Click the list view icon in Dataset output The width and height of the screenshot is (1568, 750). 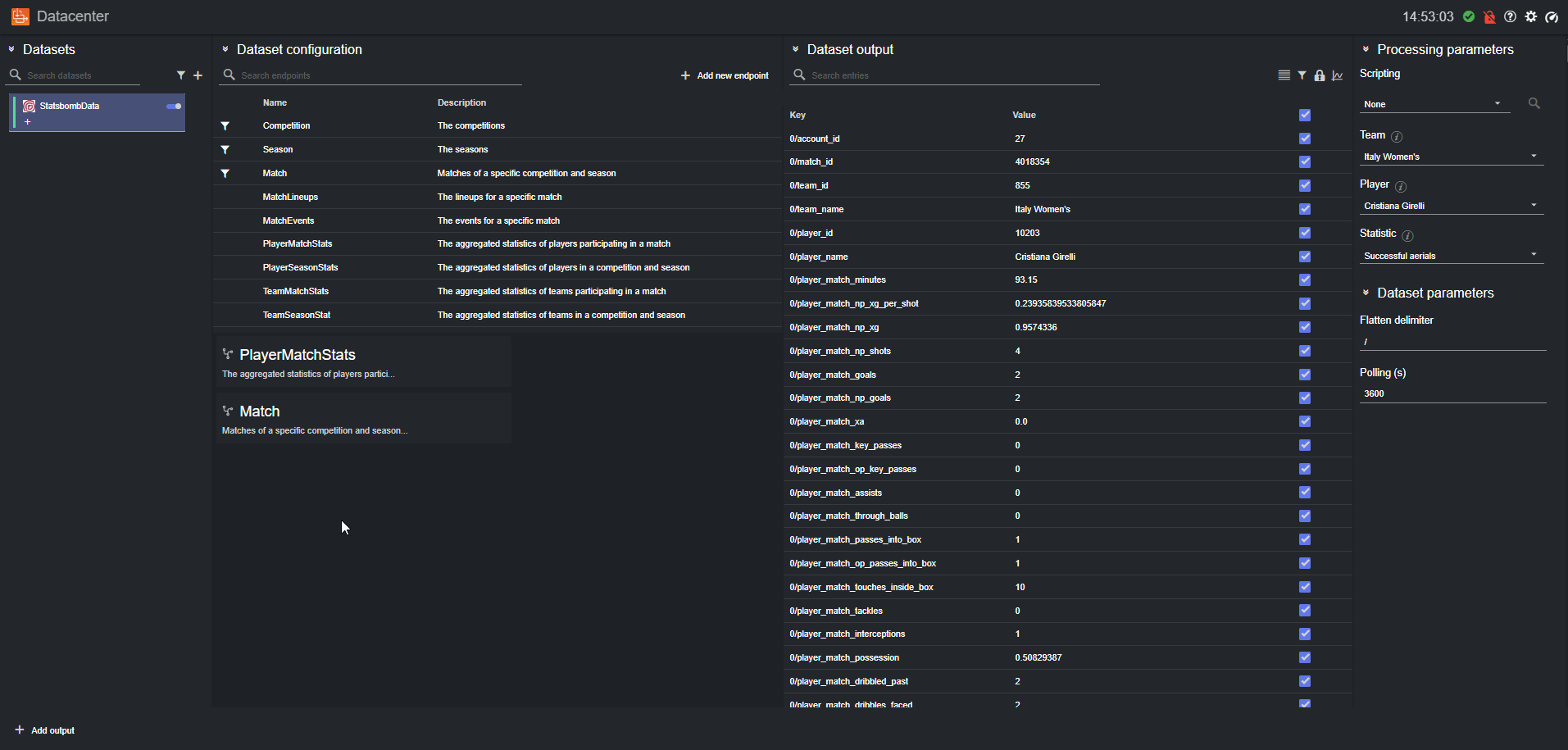pos(1283,75)
